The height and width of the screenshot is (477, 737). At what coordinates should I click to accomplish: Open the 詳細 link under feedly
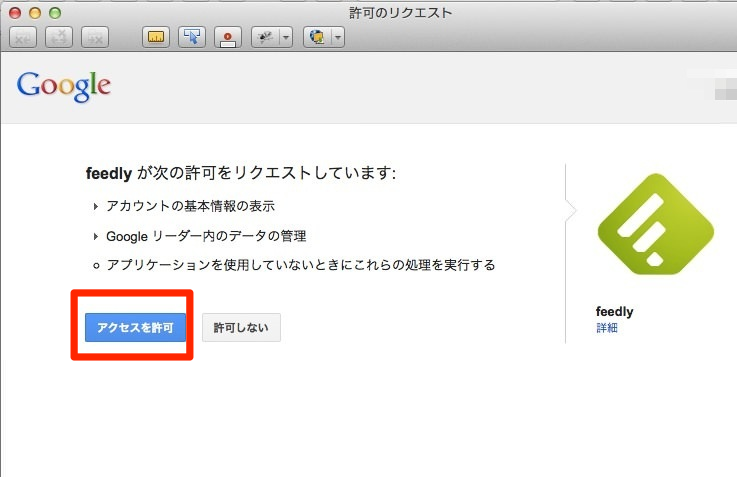[x=607, y=328]
